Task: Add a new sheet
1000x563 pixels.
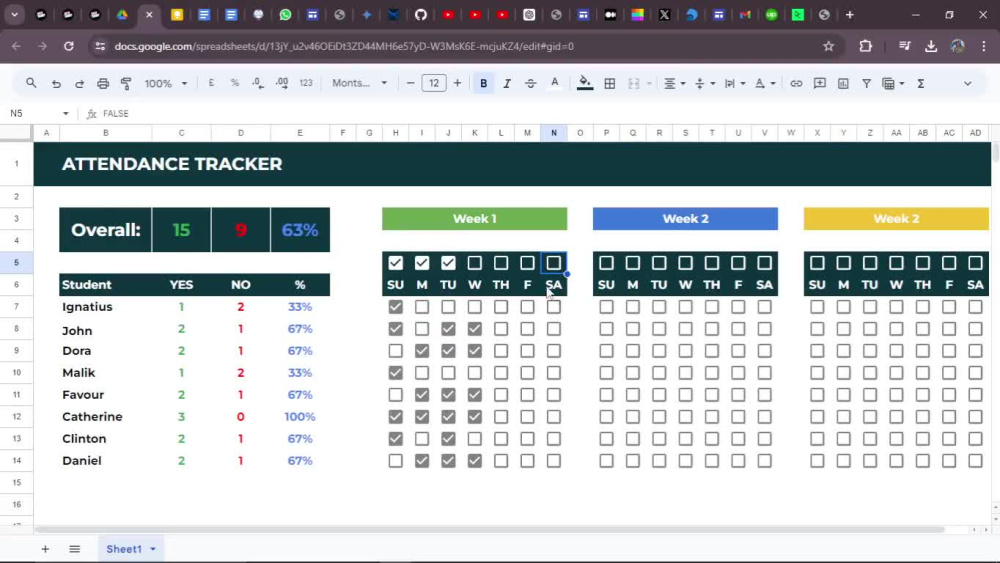Action: (45, 549)
